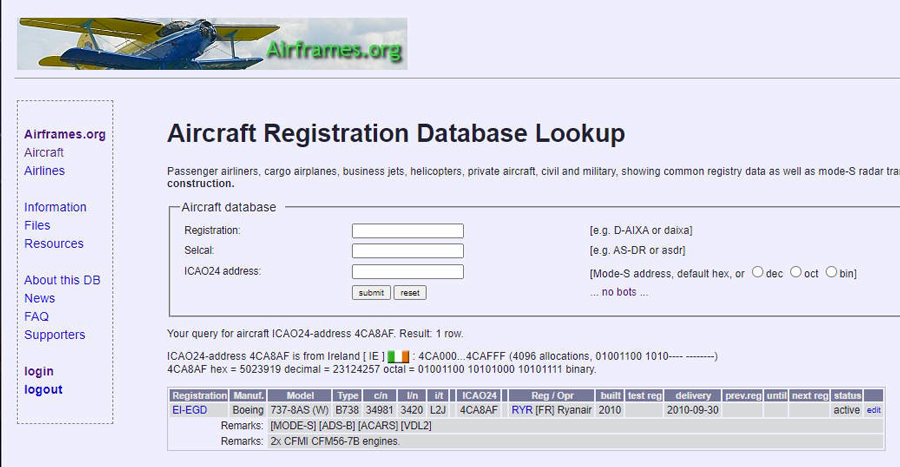The image size is (900, 467).
Task: Click the c/n column header
Action: [x=381, y=395]
